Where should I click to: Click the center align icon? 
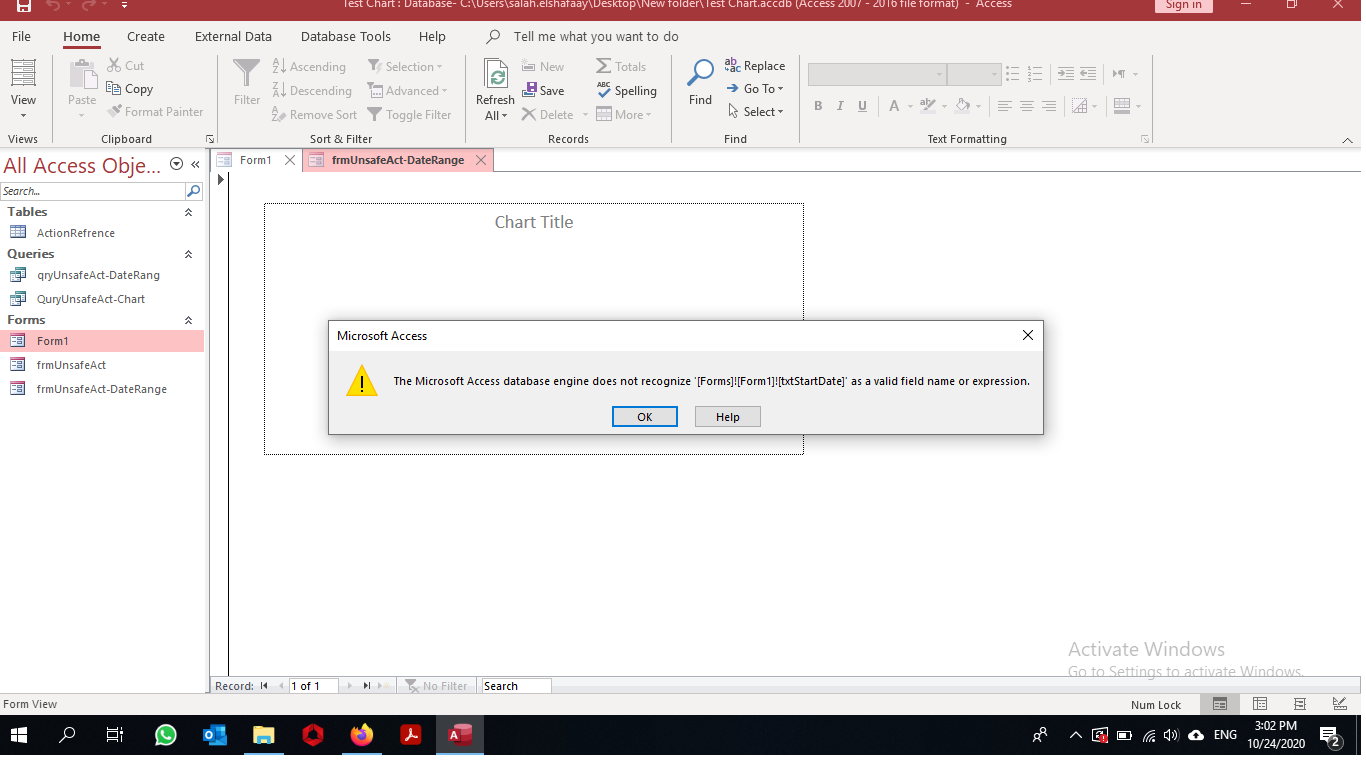1027,106
